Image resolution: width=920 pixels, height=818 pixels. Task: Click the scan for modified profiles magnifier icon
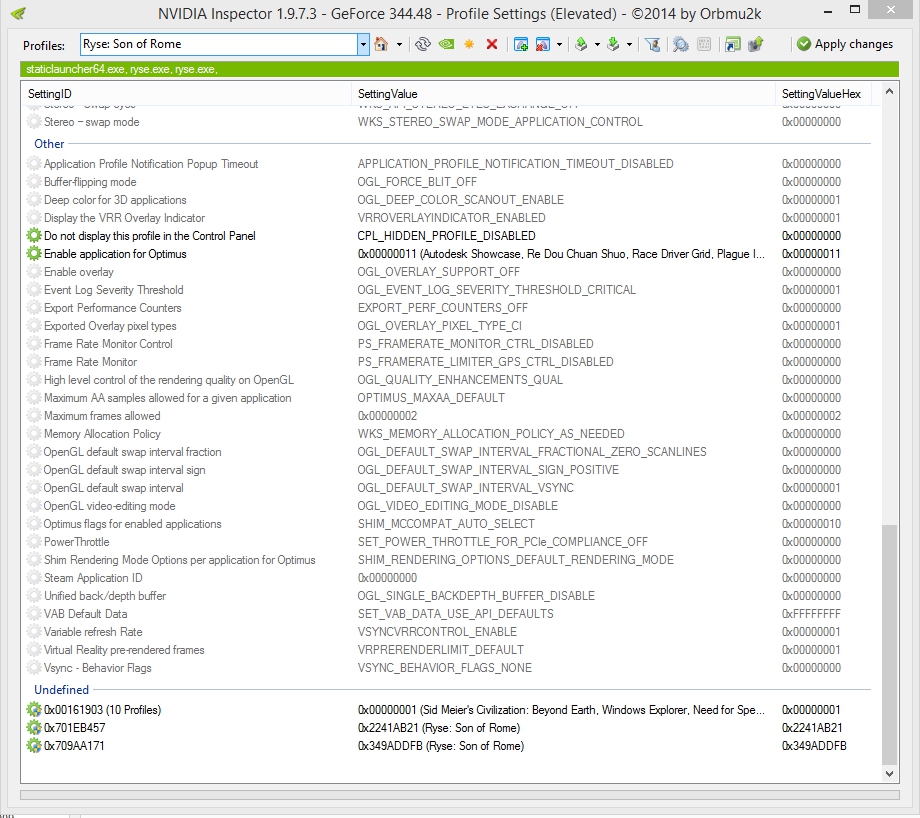[x=681, y=44]
